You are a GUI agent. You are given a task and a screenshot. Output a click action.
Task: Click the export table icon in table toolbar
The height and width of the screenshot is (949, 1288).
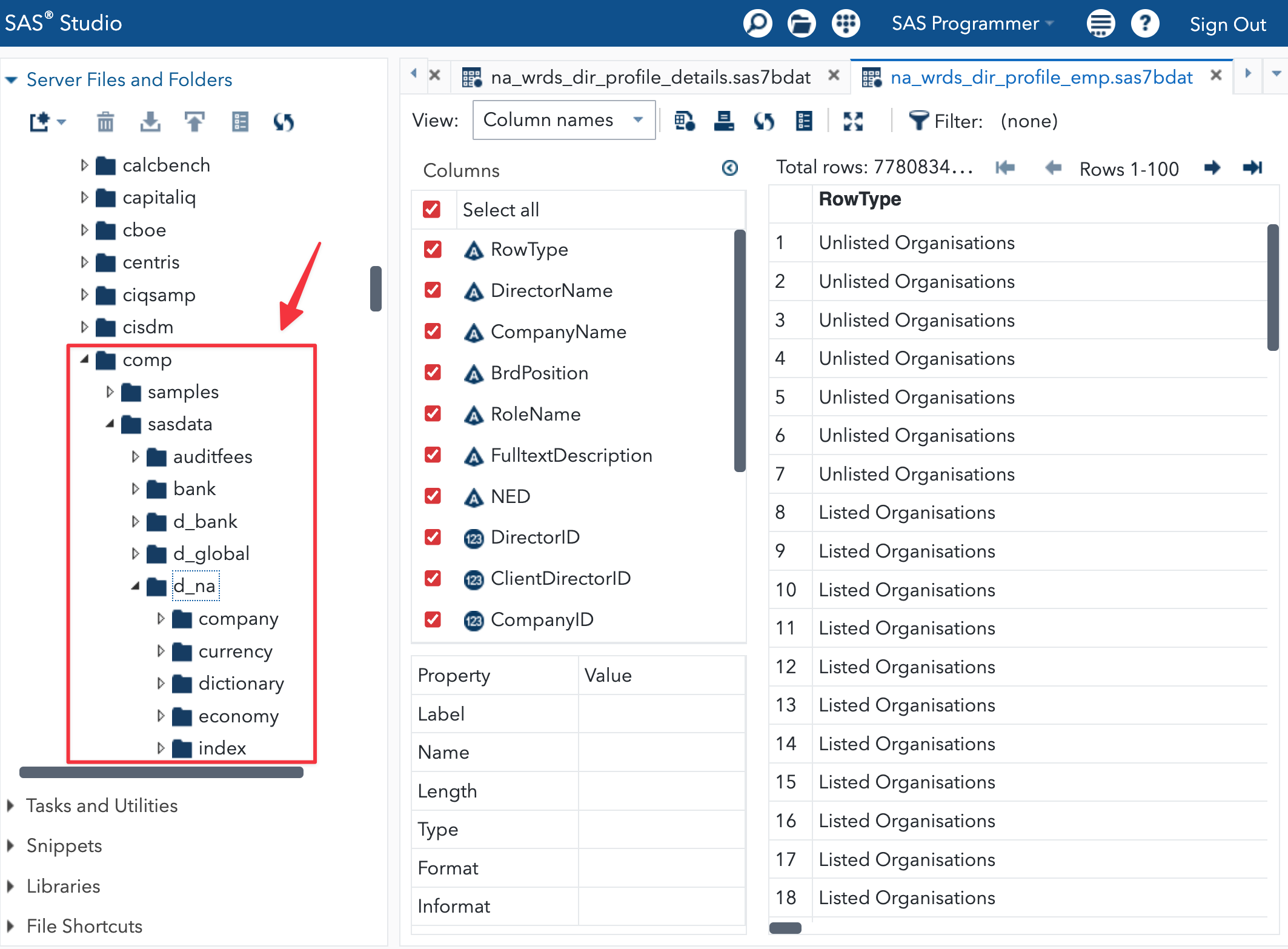coord(724,121)
